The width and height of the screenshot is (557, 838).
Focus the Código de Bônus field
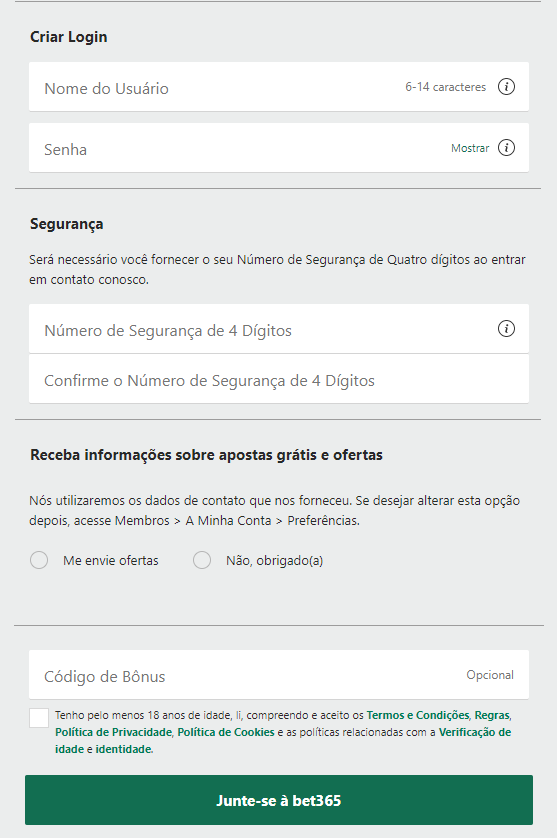tap(278, 674)
